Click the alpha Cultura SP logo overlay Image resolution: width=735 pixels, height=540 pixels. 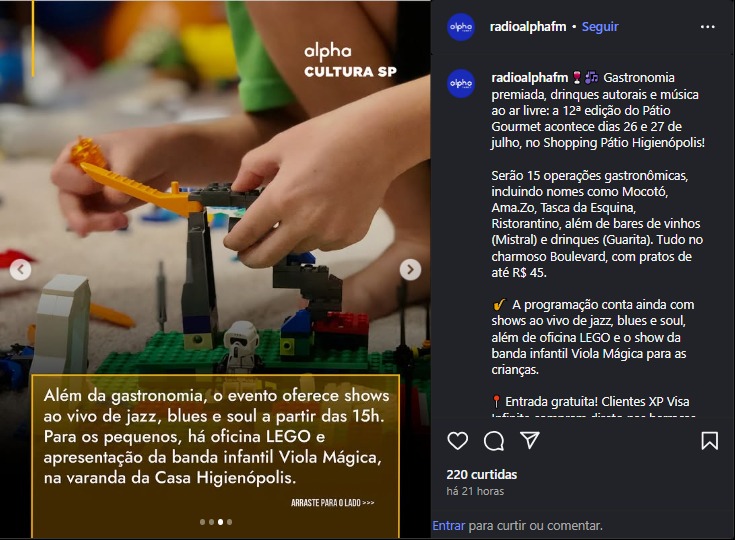[x=350, y=61]
